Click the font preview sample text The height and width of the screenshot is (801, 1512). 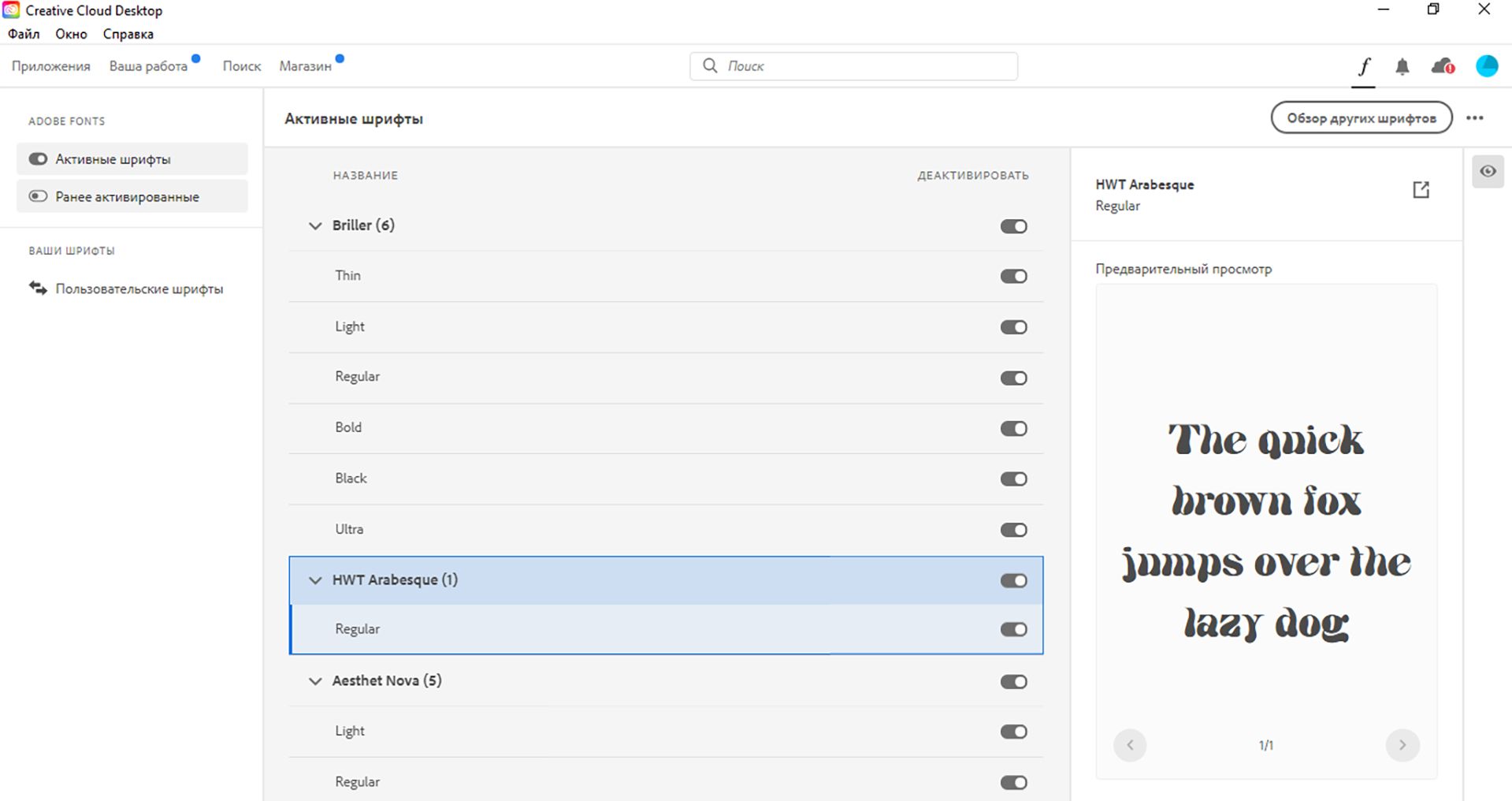pos(1266,531)
